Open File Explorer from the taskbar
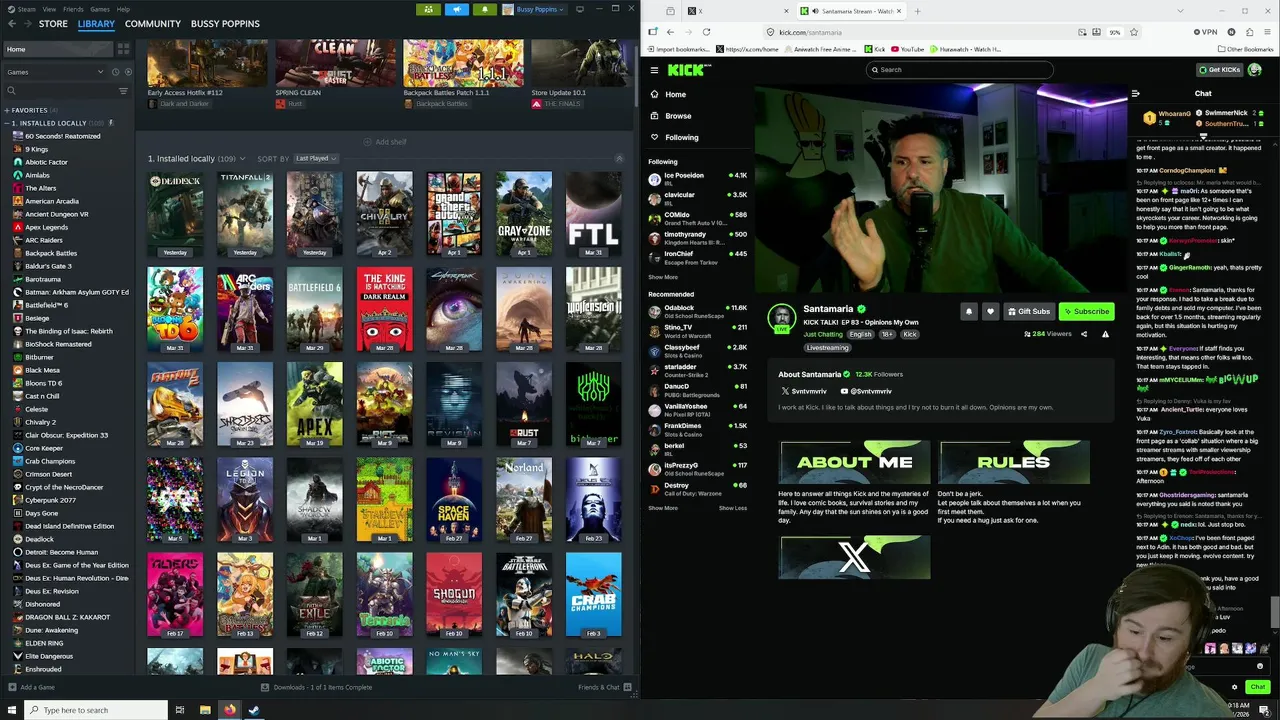The width and height of the screenshot is (1280, 720). (x=205, y=710)
